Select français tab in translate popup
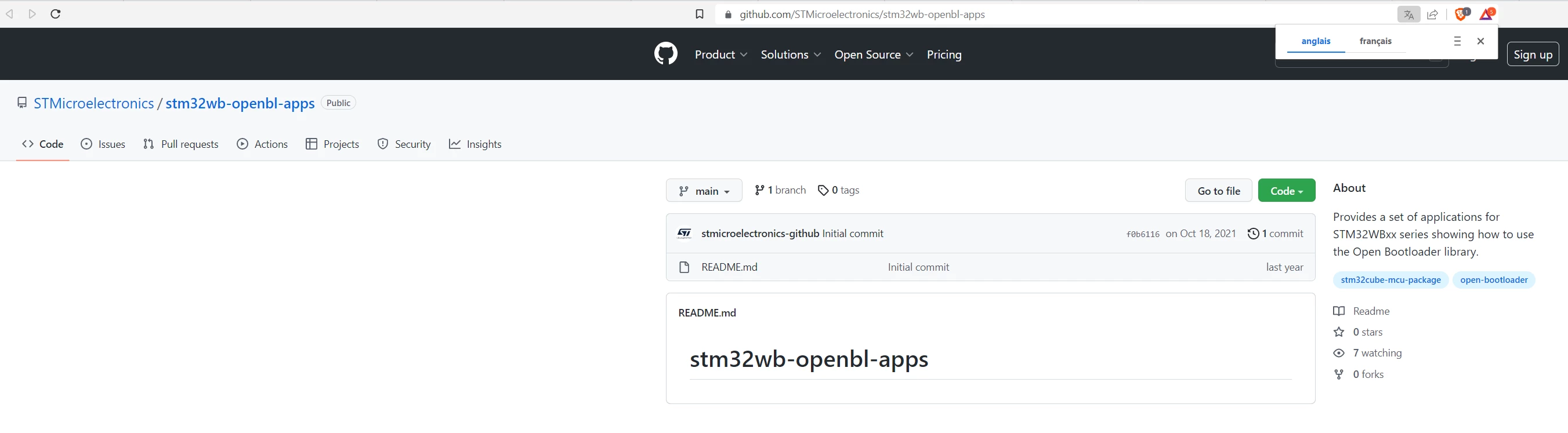The image size is (1568, 433). (x=1375, y=41)
